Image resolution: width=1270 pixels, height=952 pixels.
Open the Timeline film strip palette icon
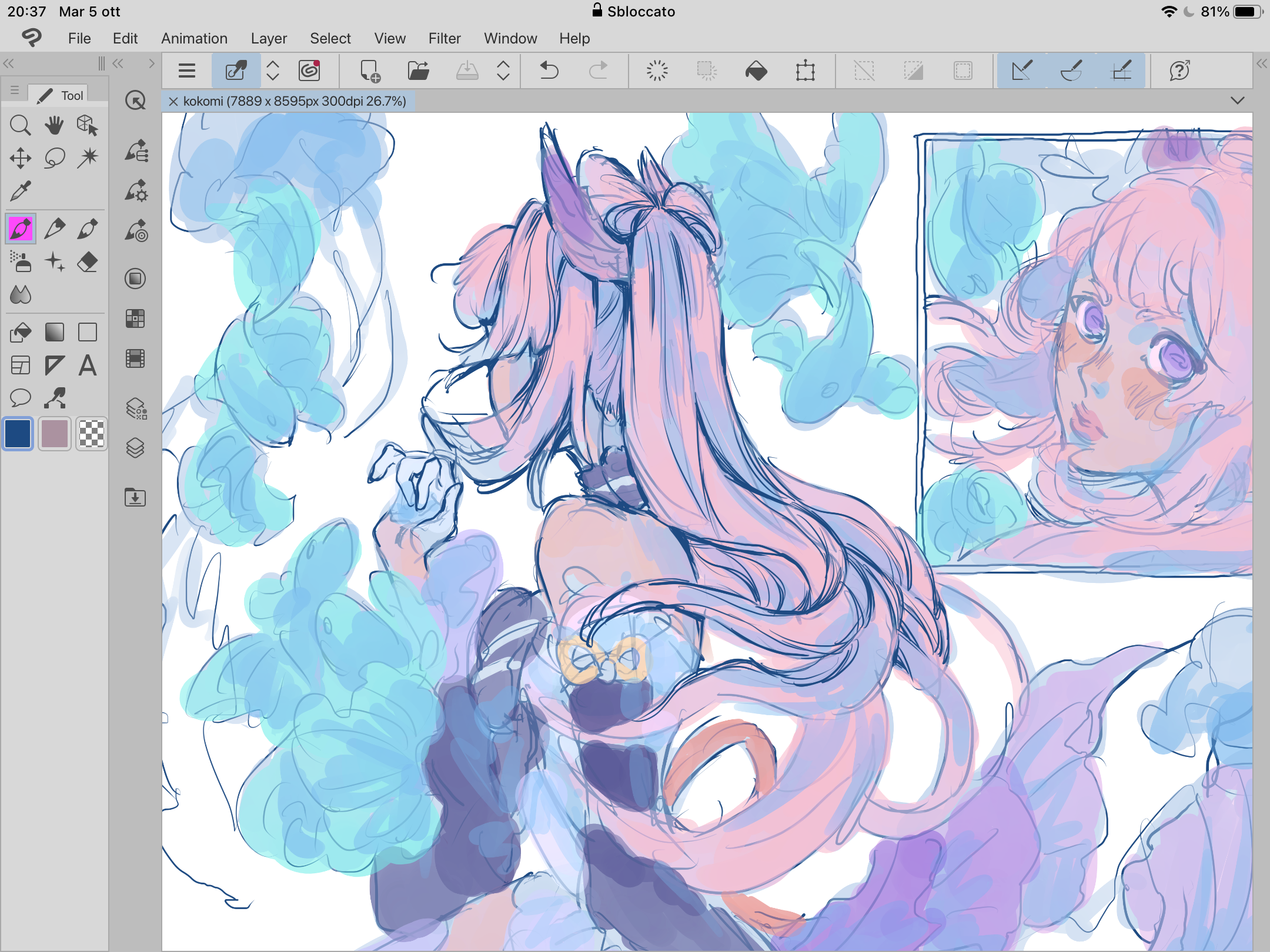click(x=136, y=358)
